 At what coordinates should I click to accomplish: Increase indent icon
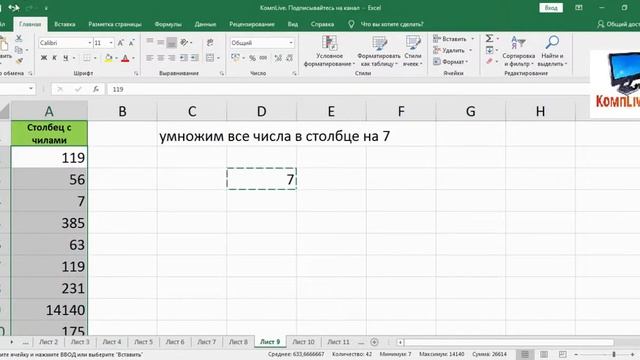tap(195, 58)
